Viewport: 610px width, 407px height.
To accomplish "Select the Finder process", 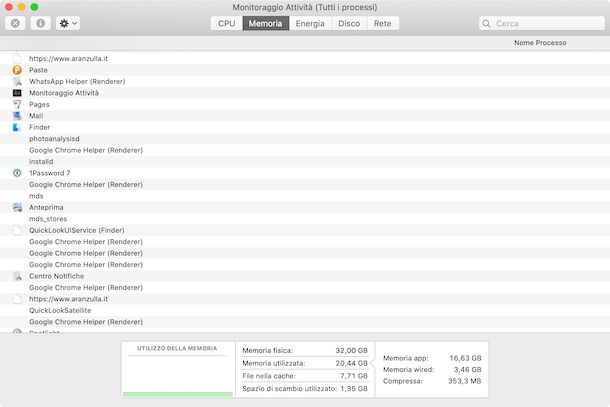I will [x=305, y=127].
